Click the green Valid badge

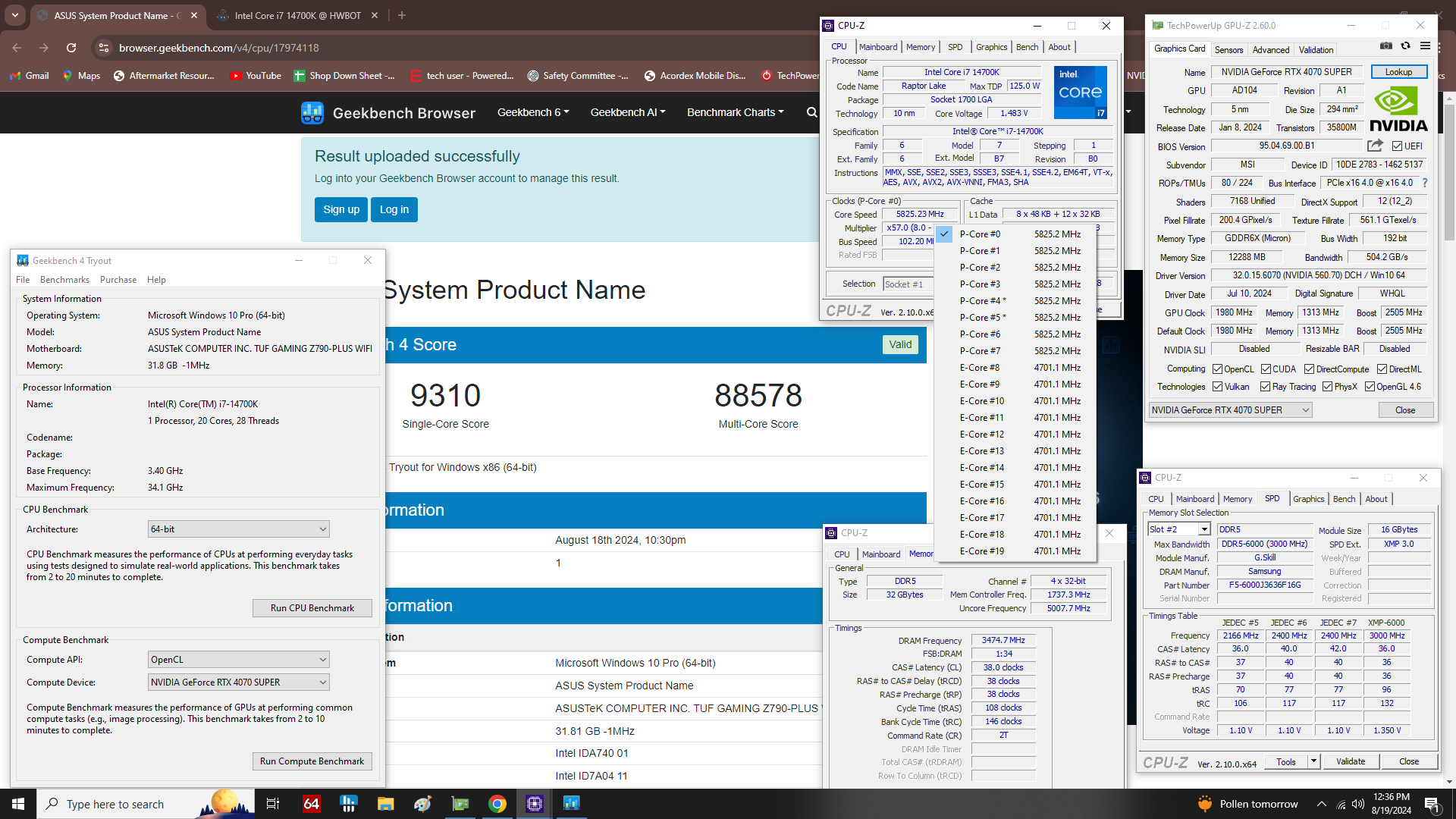[x=900, y=344]
